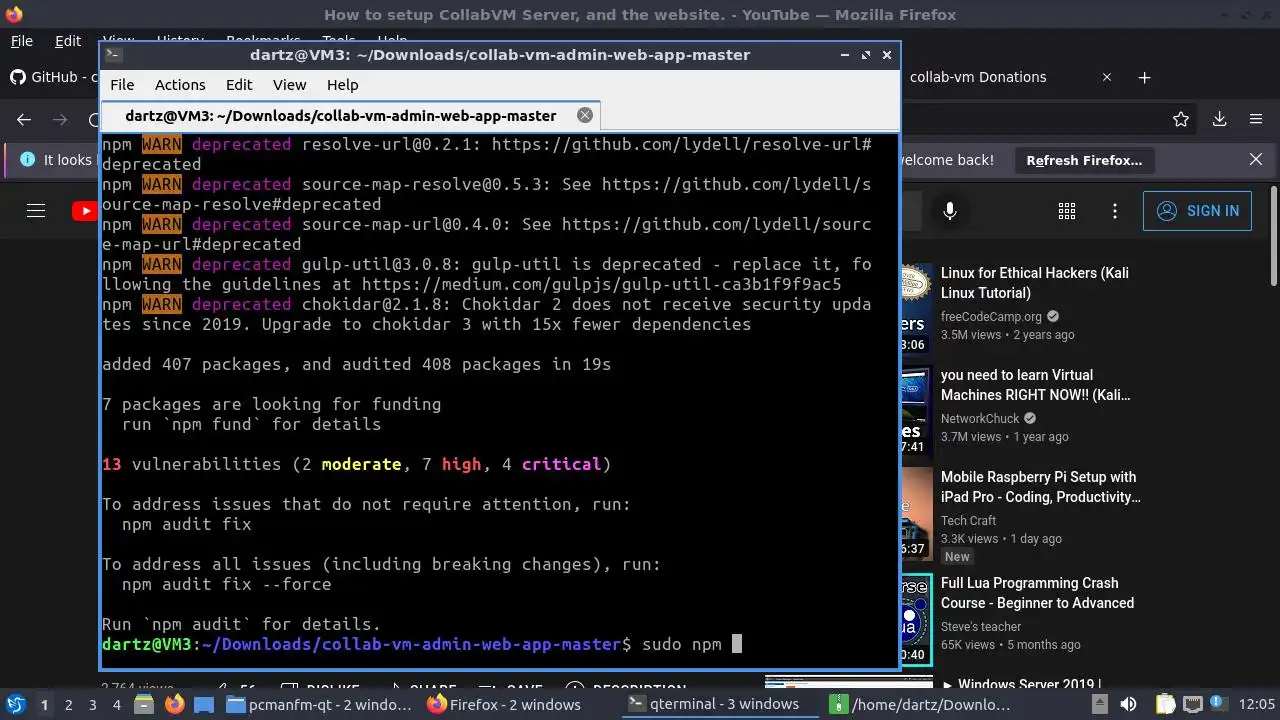Click the YouTube SIGN IN button
Image resolution: width=1280 pixels, height=720 pixels.
click(1197, 211)
